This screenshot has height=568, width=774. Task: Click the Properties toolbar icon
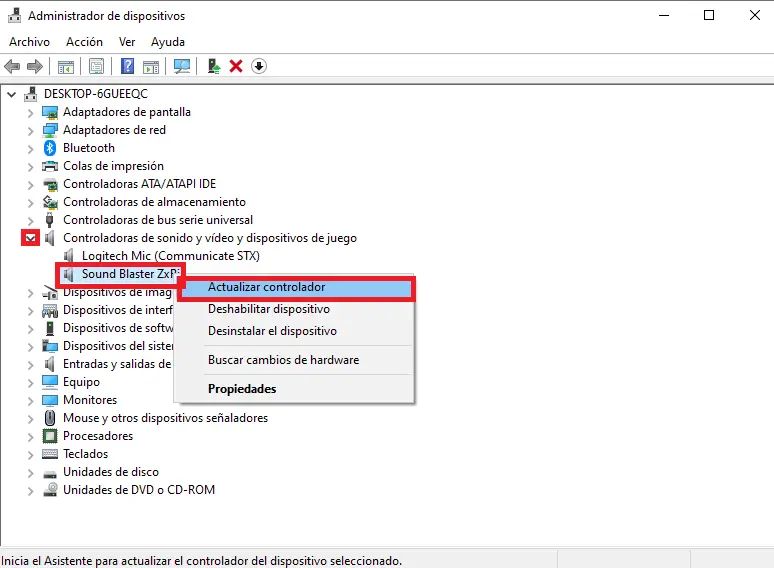96,66
